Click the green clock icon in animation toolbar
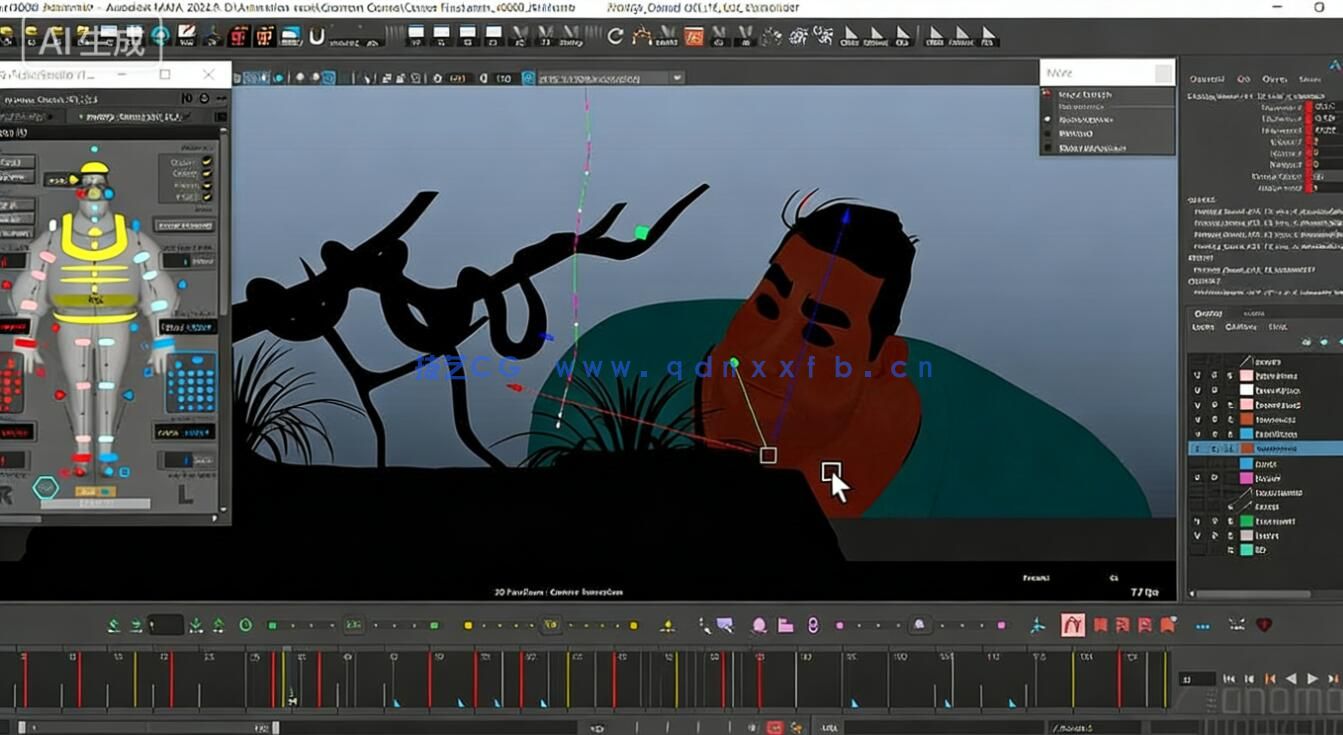1343x735 pixels. [x=245, y=625]
